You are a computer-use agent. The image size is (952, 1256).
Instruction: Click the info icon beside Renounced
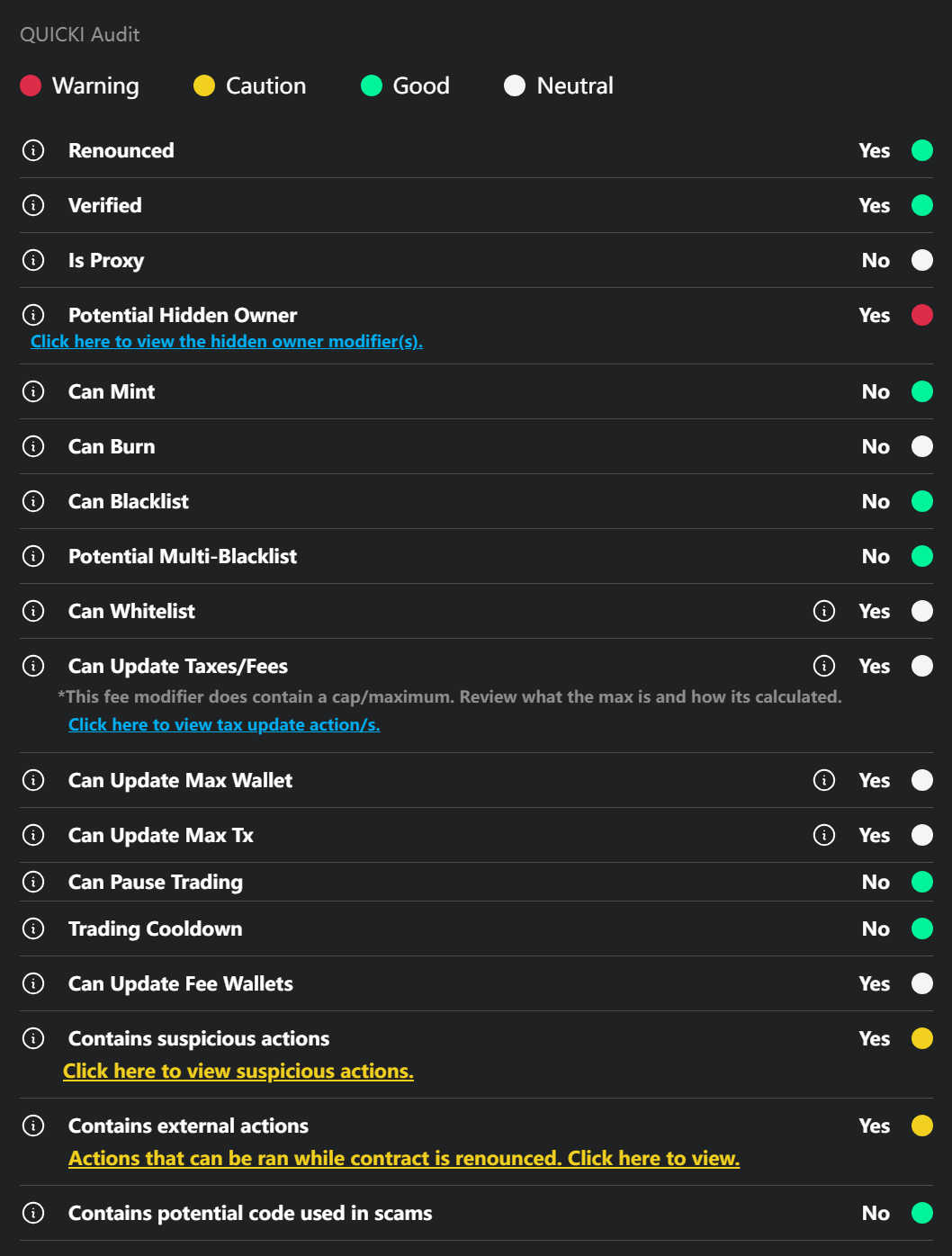click(33, 150)
